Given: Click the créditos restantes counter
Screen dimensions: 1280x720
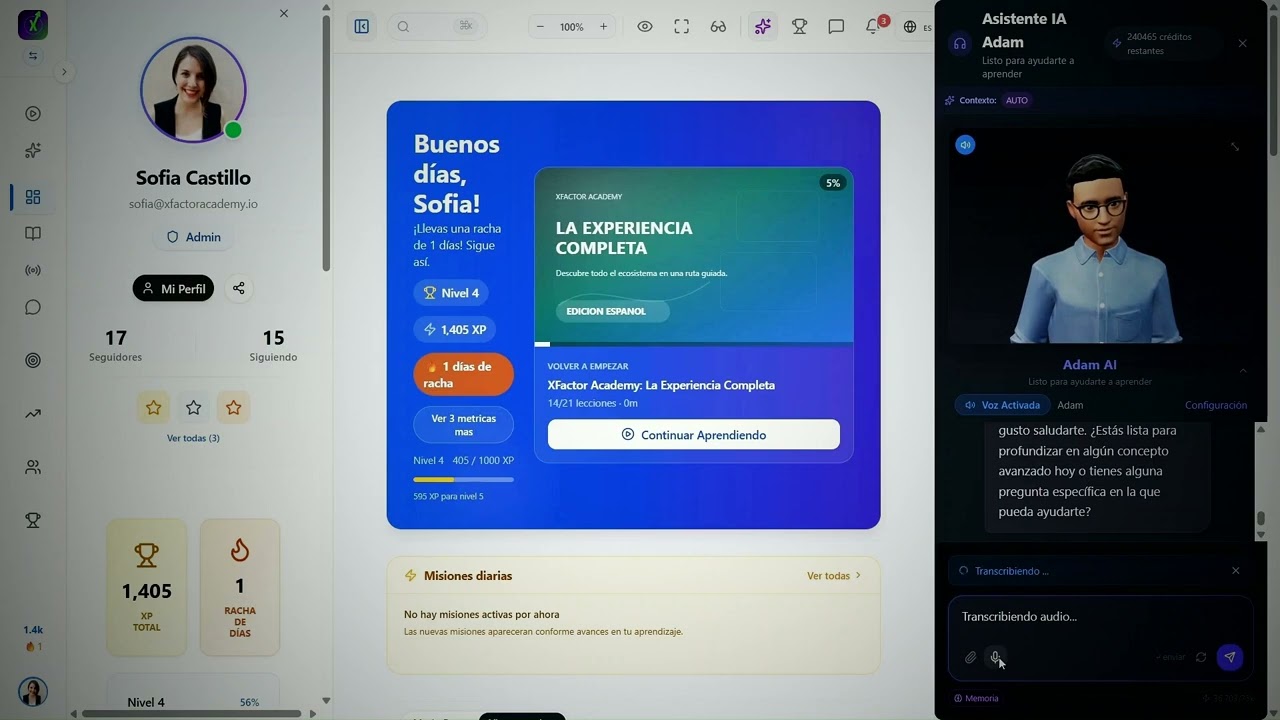Looking at the screenshot, I should point(1165,43).
